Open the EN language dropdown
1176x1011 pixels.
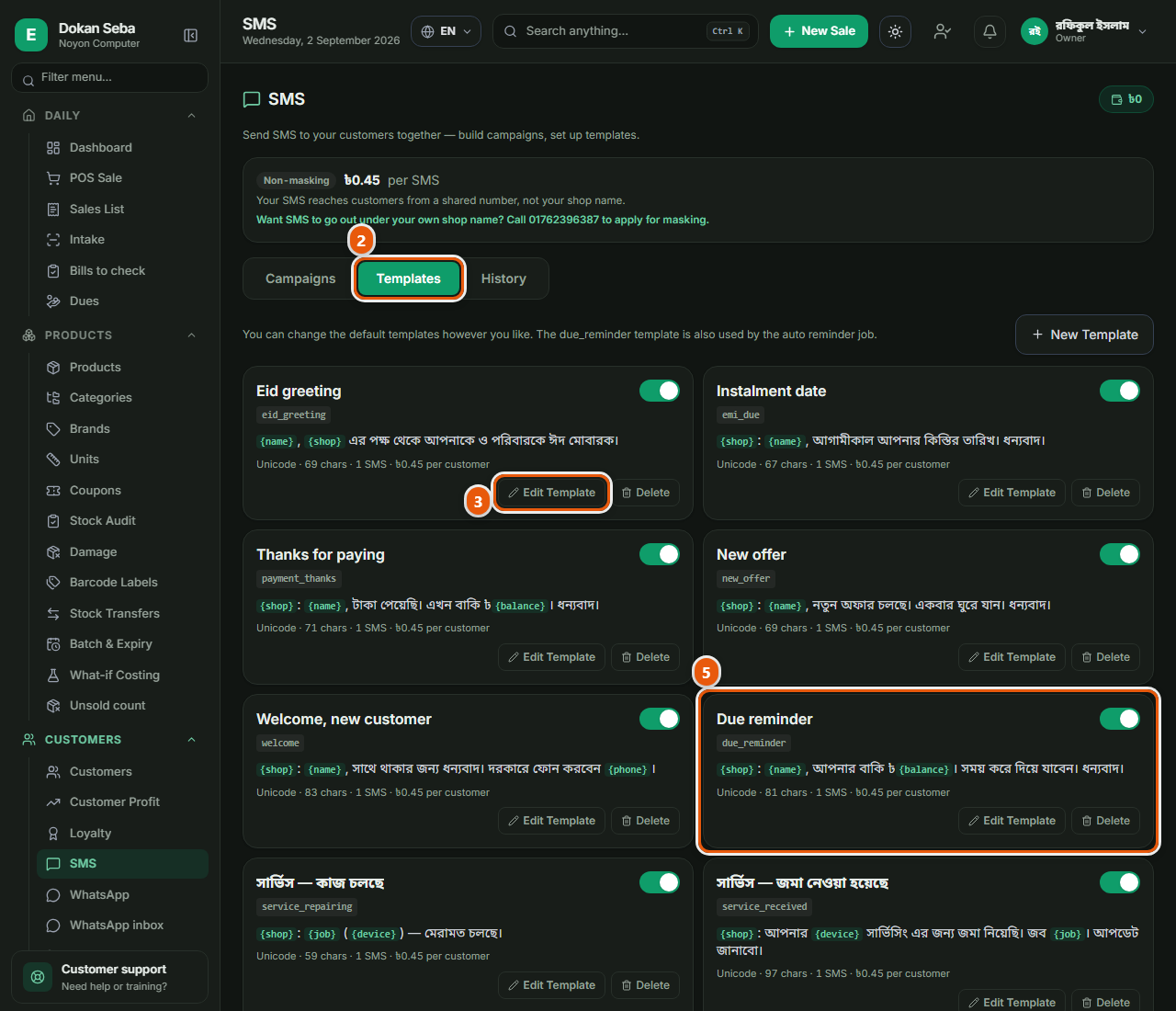447,31
